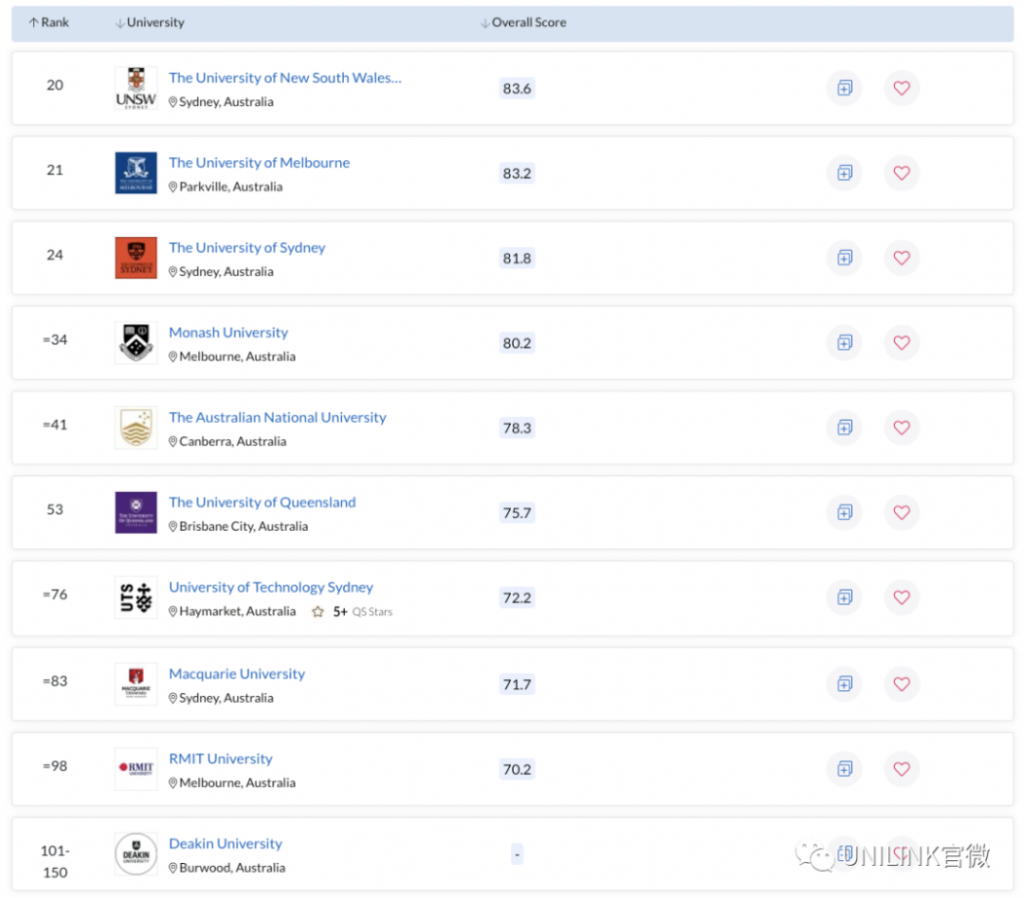
Task: Click the University of Sydney orange logo
Action: tap(136, 258)
